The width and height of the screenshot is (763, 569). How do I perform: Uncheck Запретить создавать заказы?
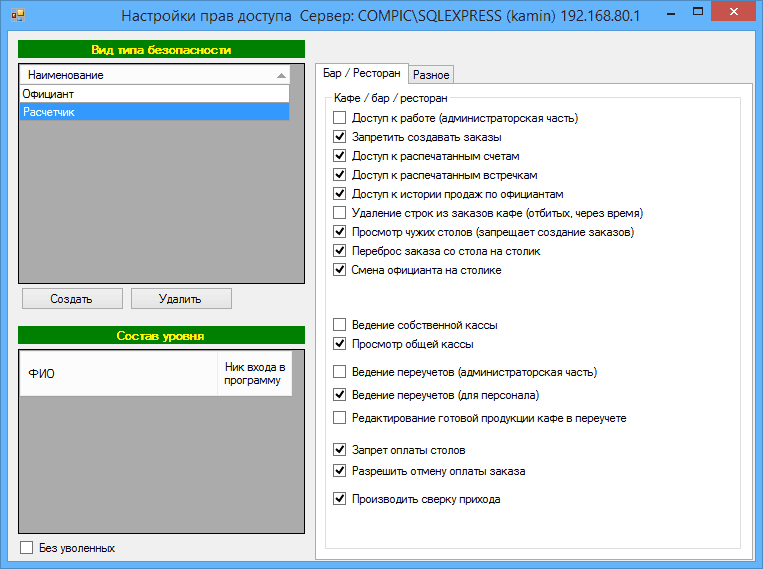point(340,137)
